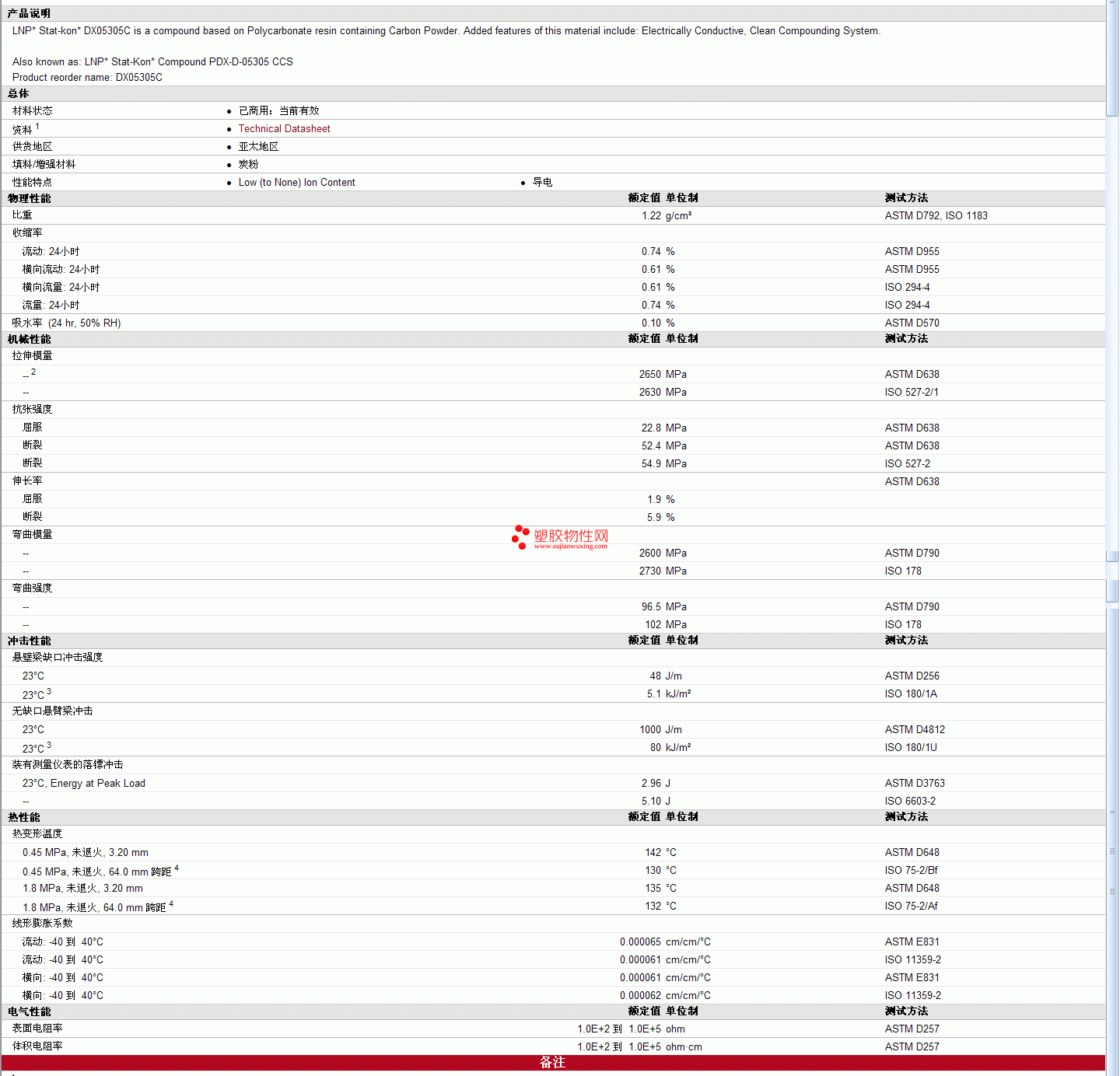Click the Low (to None) Ion Content feature

tap(296, 183)
